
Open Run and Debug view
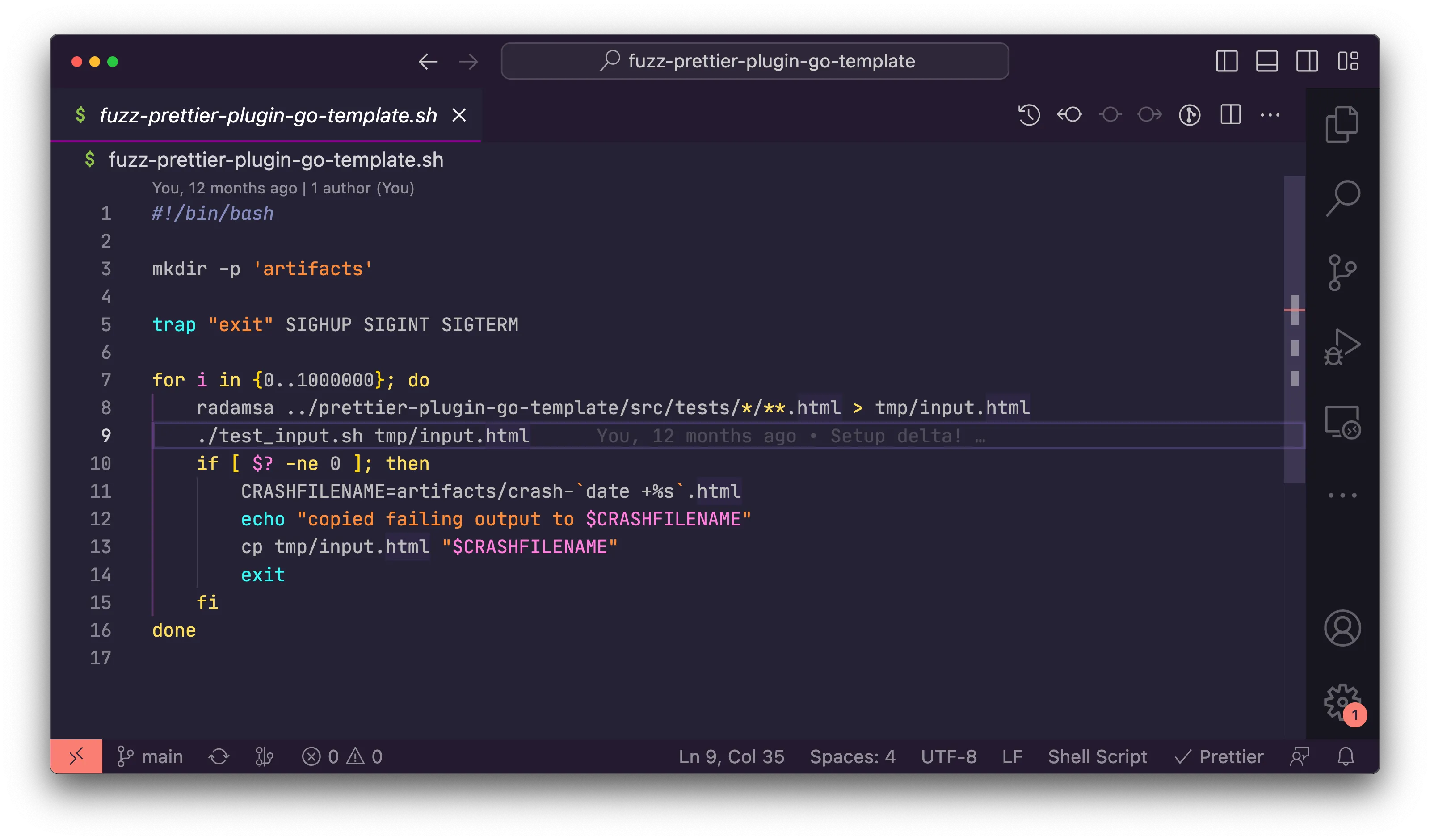point(1342,347)
